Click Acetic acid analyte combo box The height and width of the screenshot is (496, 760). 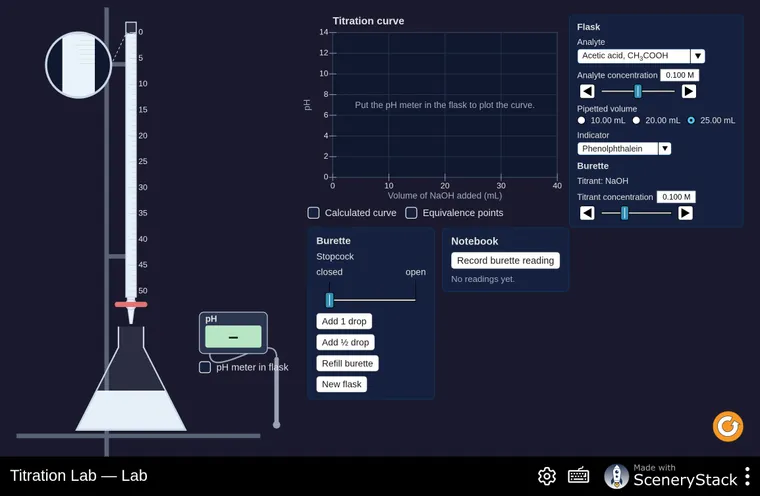[641, 56]
